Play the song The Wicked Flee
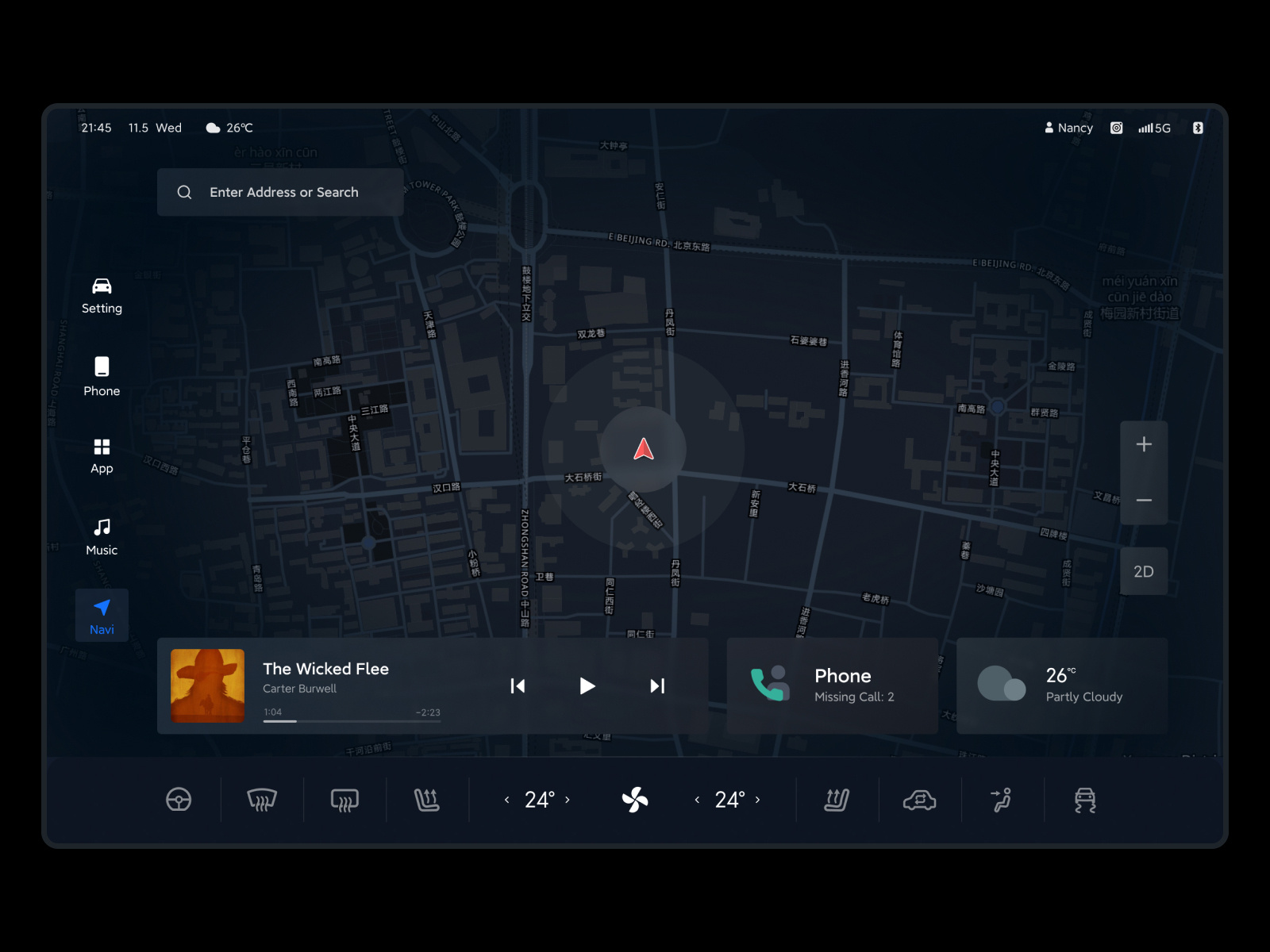 click(x=587, y=685)
